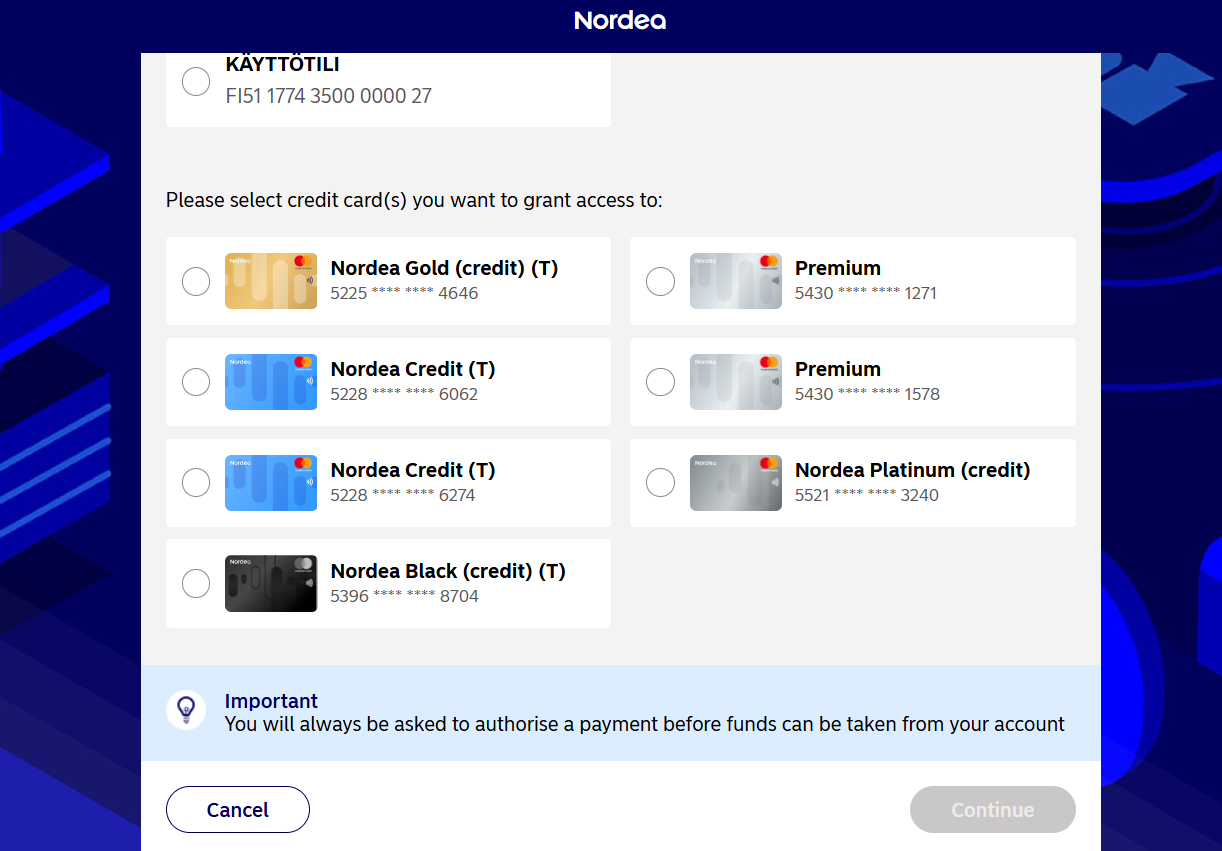This screenshot has width=1222, height=851.
Task: Click card number 5225 **** **** 4646
Action: tap(404, 294)
